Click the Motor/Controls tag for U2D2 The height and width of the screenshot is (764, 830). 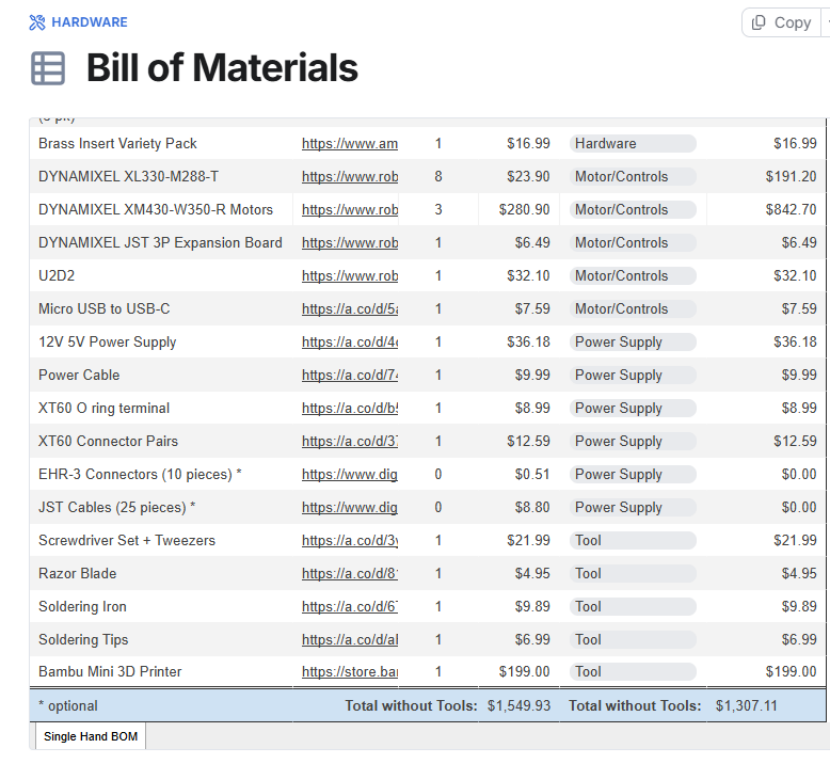coord(633,276)
